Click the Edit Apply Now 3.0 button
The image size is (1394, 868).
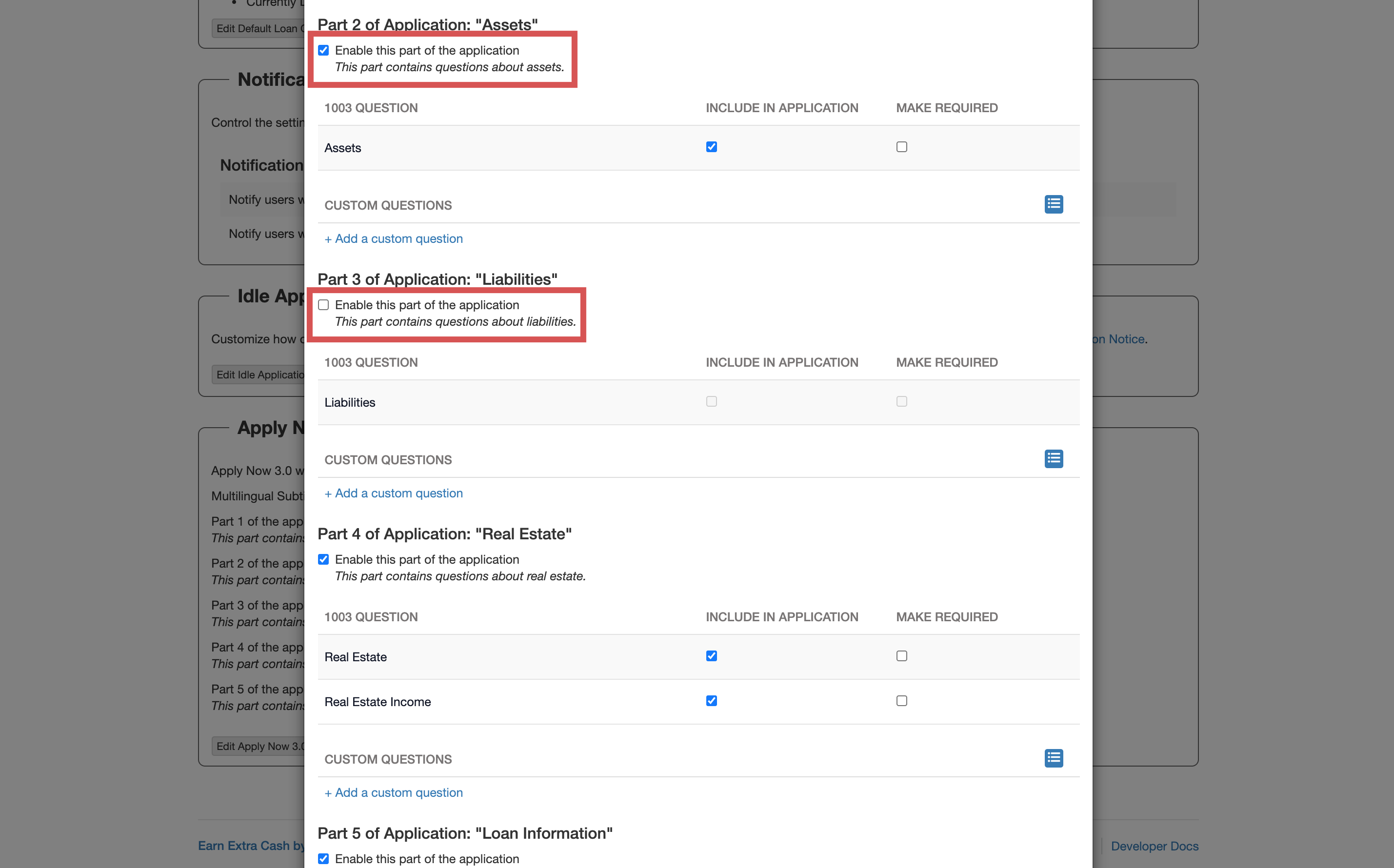[x=259, y=746]
